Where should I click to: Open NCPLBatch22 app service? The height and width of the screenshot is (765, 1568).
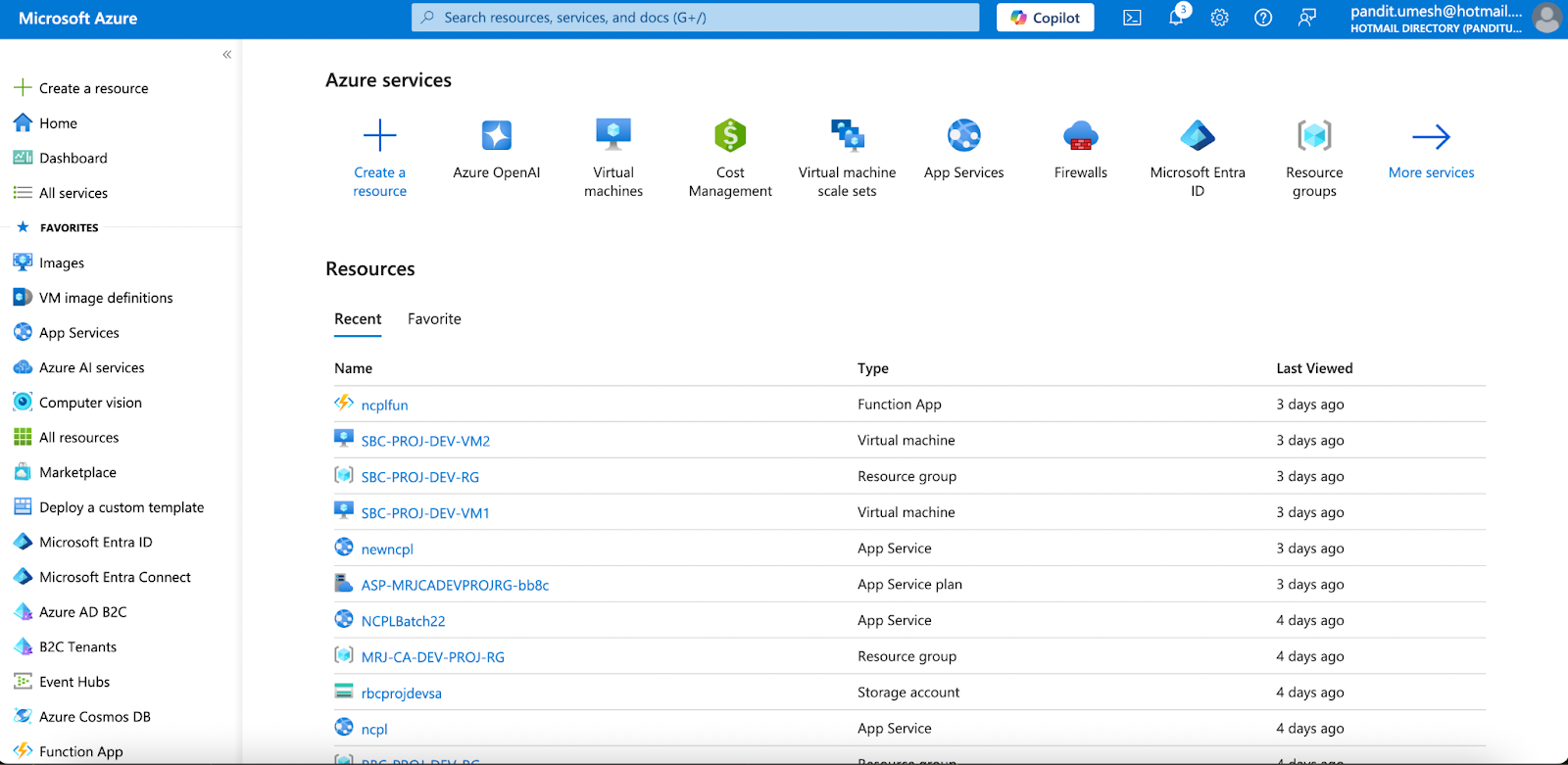coord(403,621)
